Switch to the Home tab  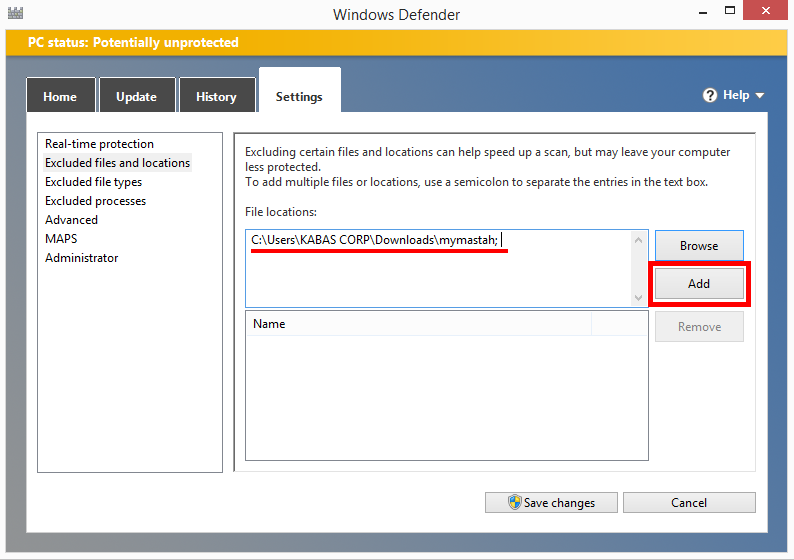(x=60, y=96)
